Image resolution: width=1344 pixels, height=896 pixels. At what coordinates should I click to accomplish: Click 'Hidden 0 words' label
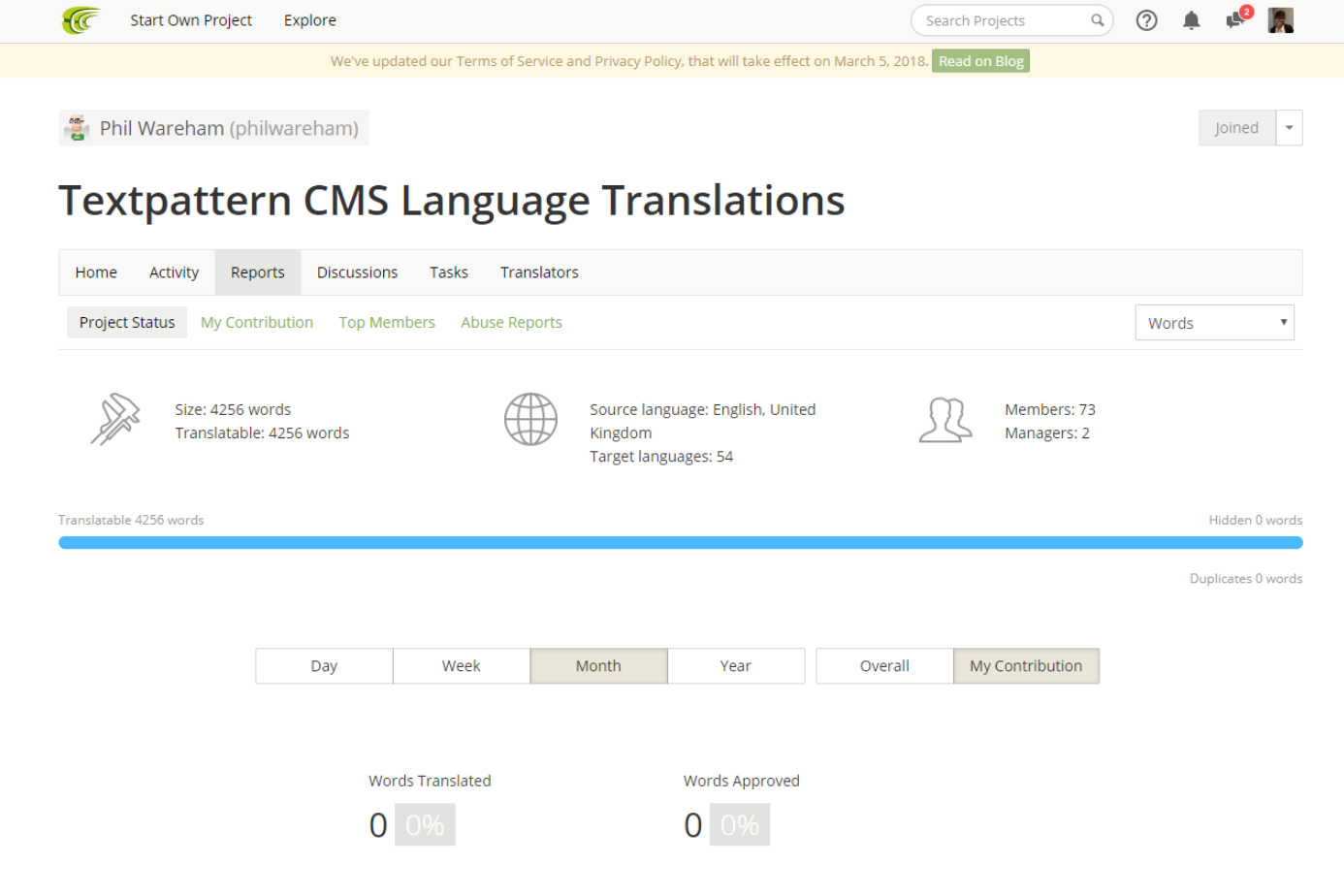pyautogui.click(x=1256, y=520)
